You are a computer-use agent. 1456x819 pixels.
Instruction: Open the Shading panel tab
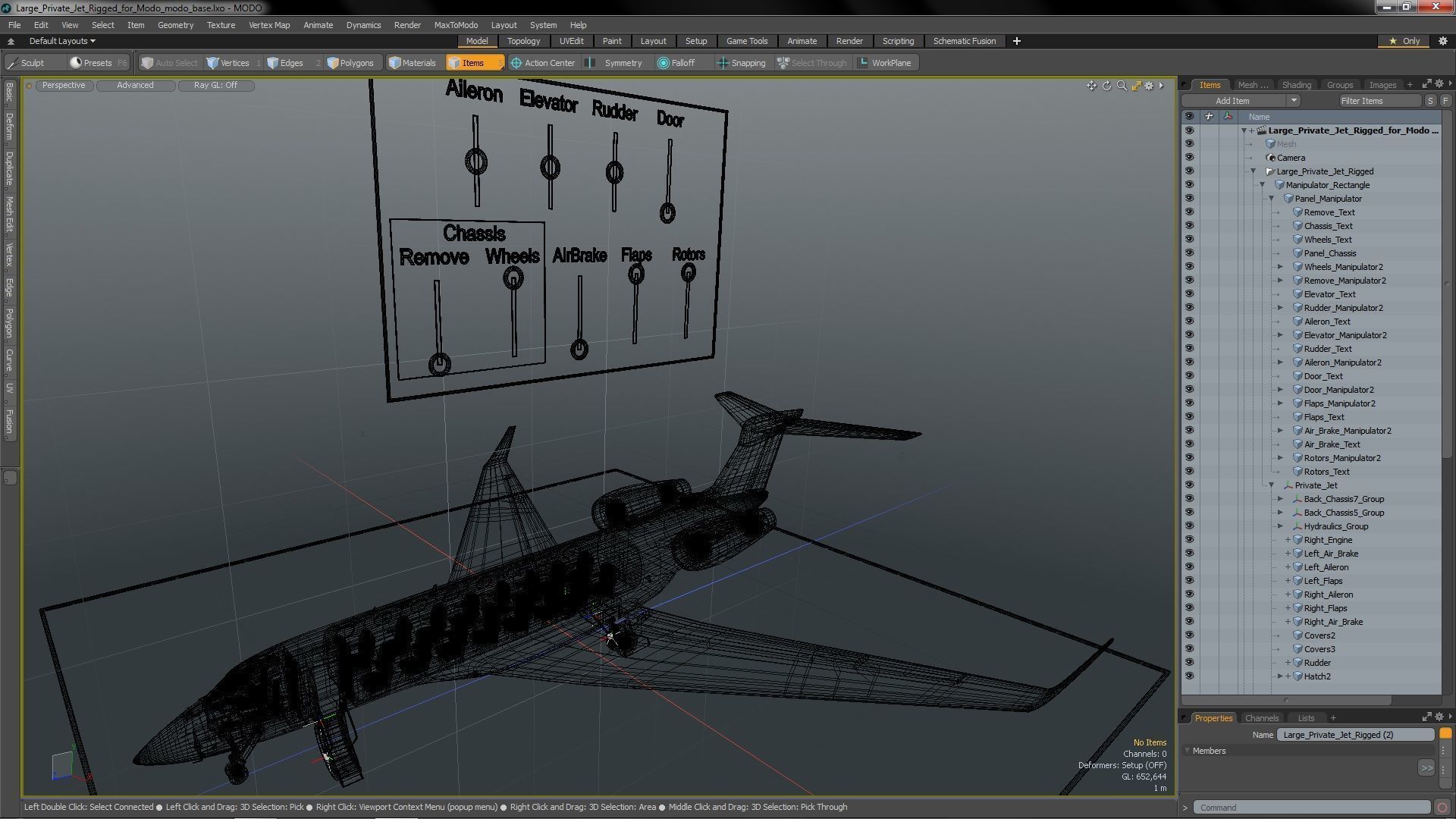click(x=1296, y=85)
